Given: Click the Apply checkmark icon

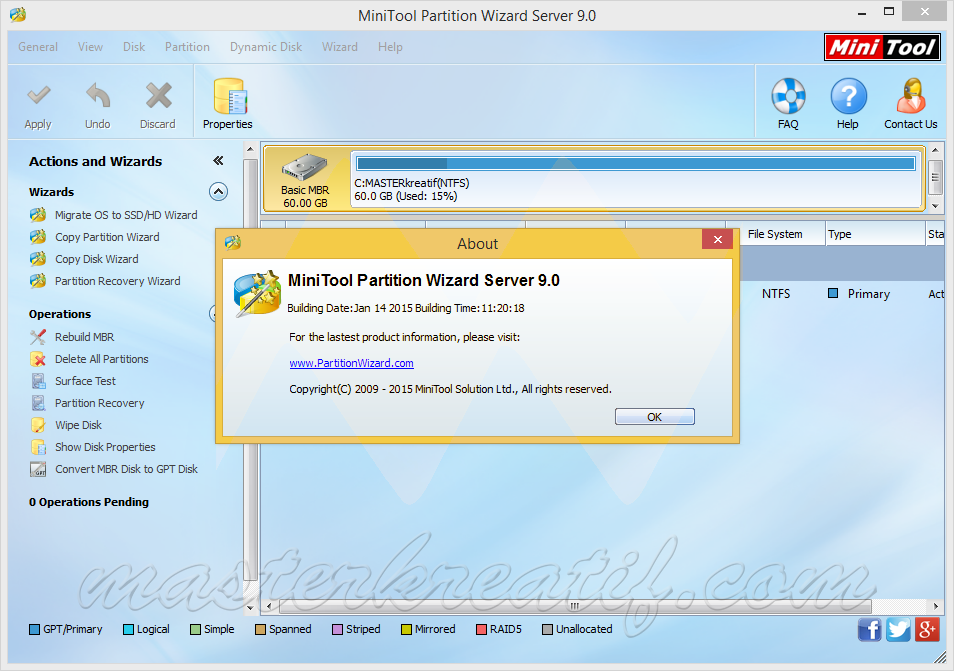Looking at the screenshot, I should [x=38, y=96].
